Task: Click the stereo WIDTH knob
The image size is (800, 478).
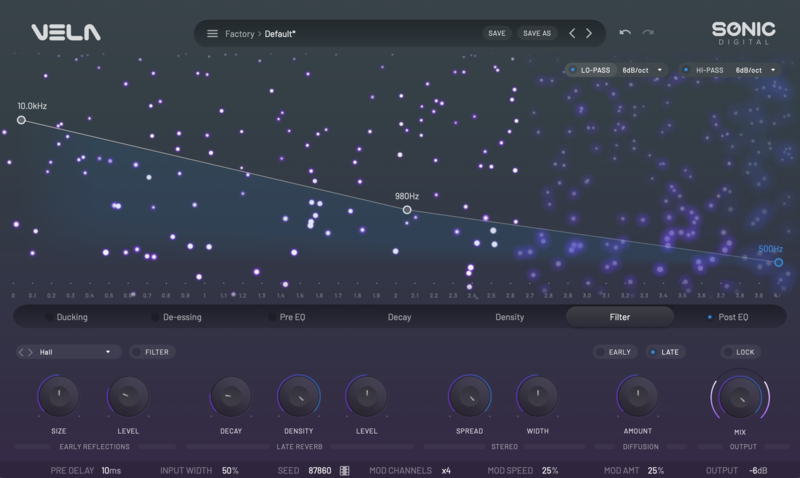Action: click(537, 396)
